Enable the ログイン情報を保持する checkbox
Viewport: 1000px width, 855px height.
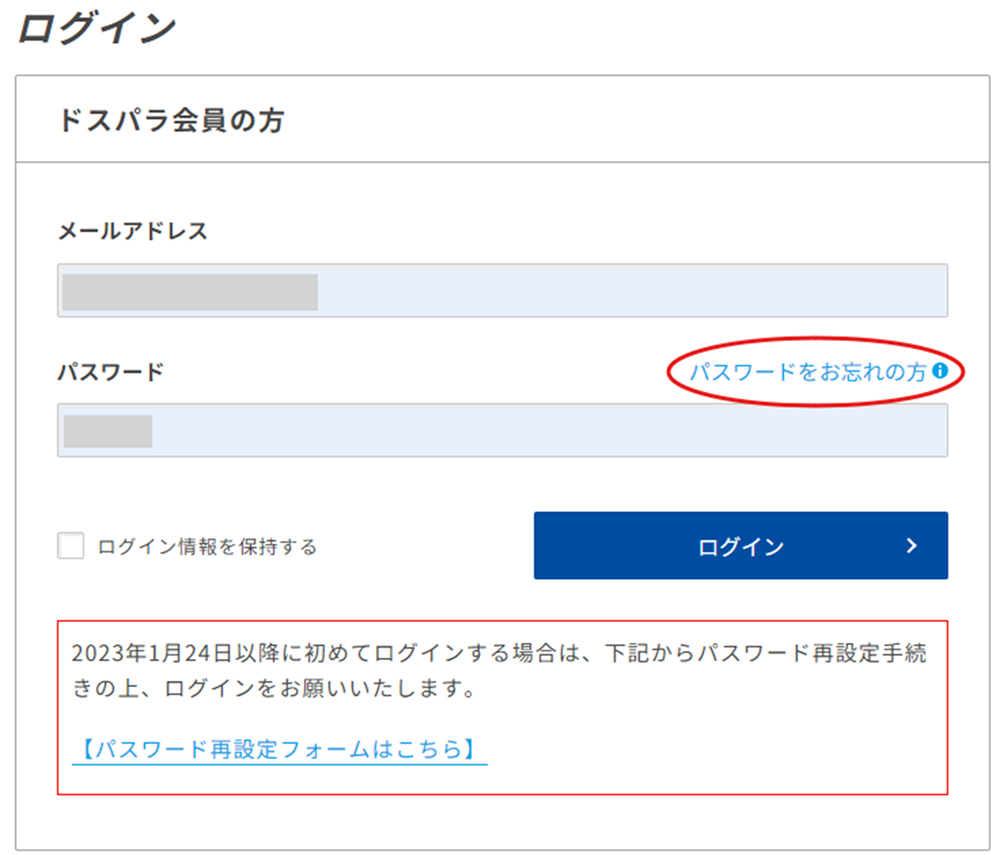point(71,546)
